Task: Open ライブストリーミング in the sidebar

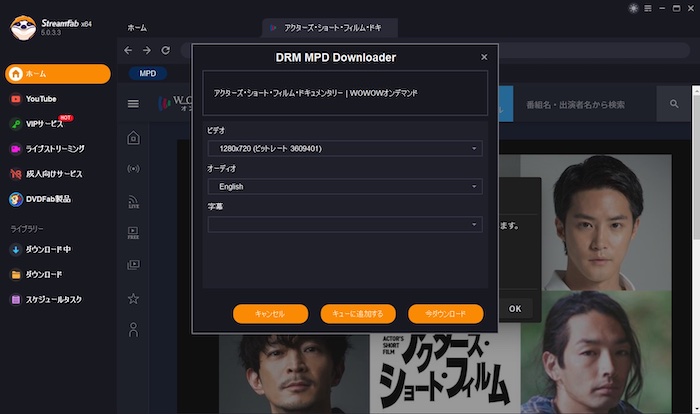Action: coord(55,149)
